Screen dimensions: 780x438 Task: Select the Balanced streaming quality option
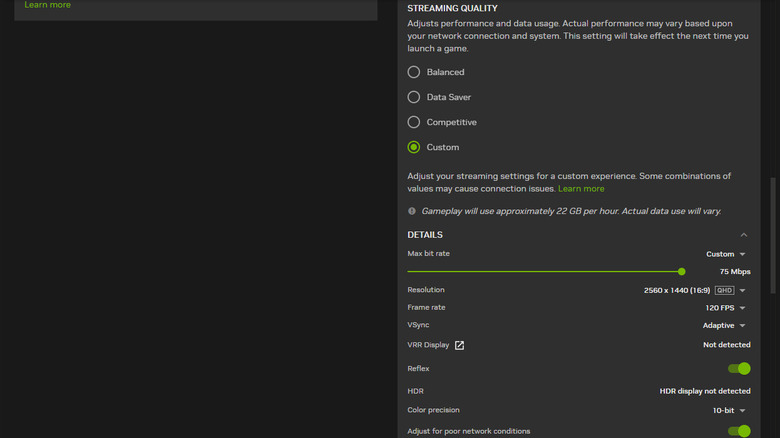(x=414, y=72)
